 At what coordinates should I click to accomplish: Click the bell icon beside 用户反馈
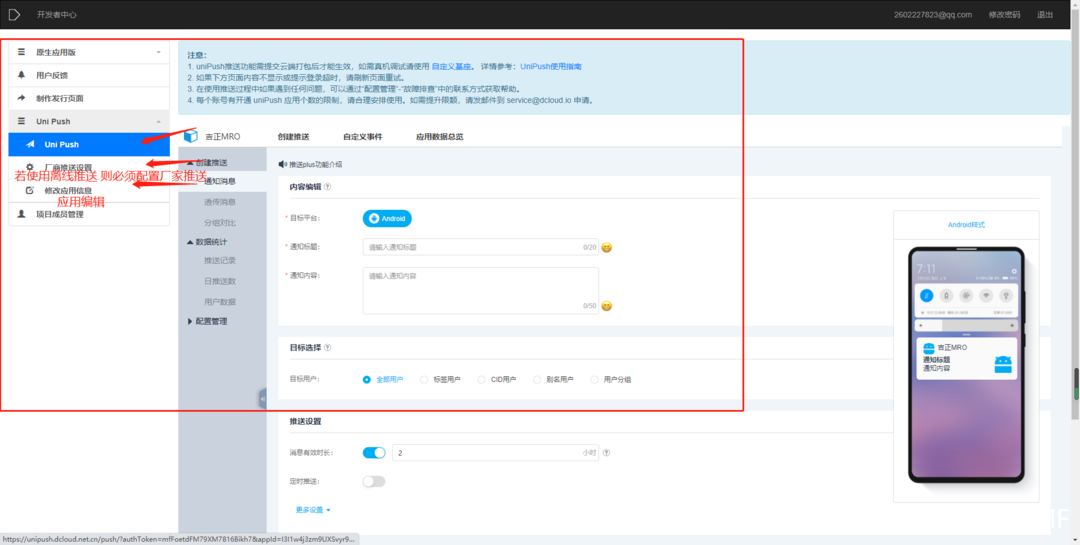click(x=21, y=75)
